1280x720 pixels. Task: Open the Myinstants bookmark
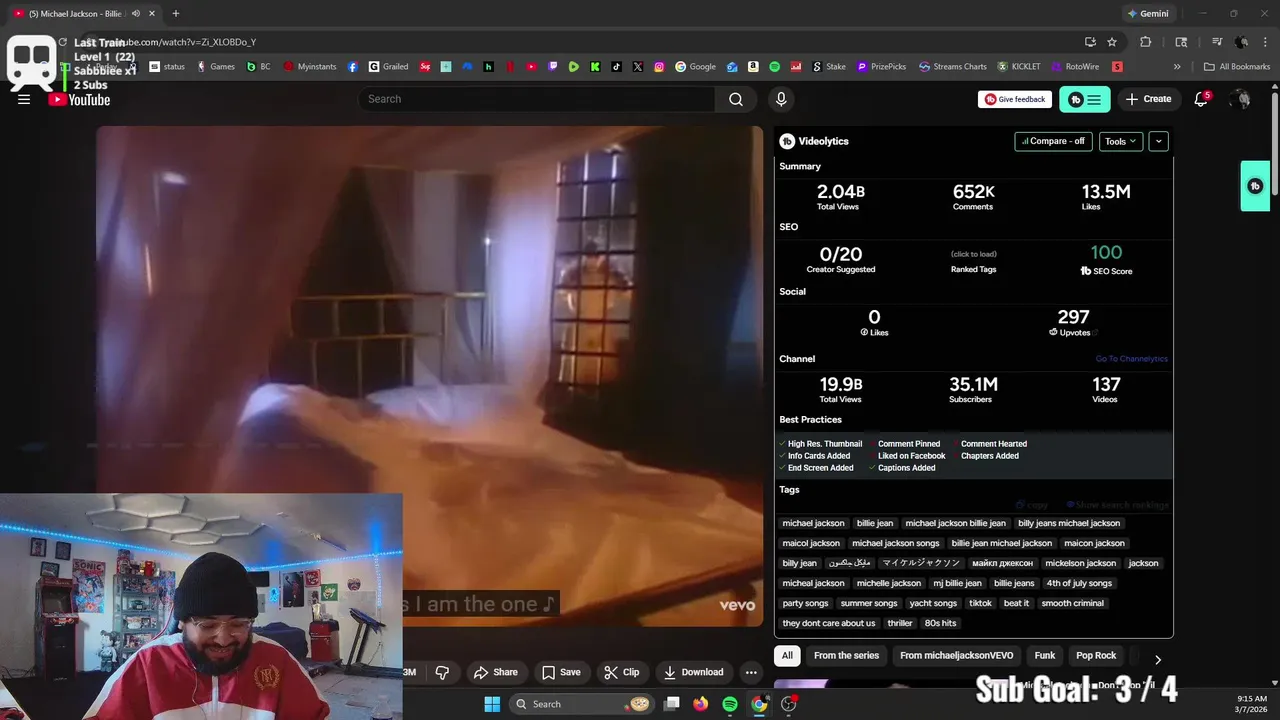(x=310, y=67)
